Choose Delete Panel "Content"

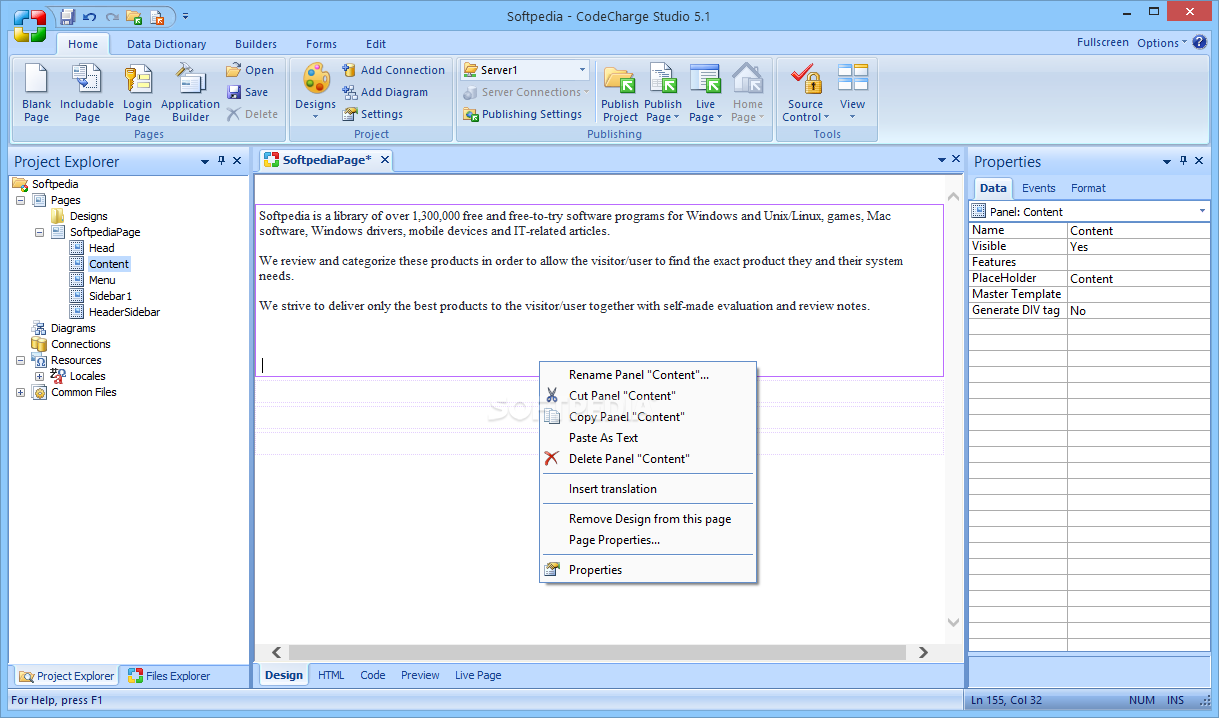click(x=648, y=459)
